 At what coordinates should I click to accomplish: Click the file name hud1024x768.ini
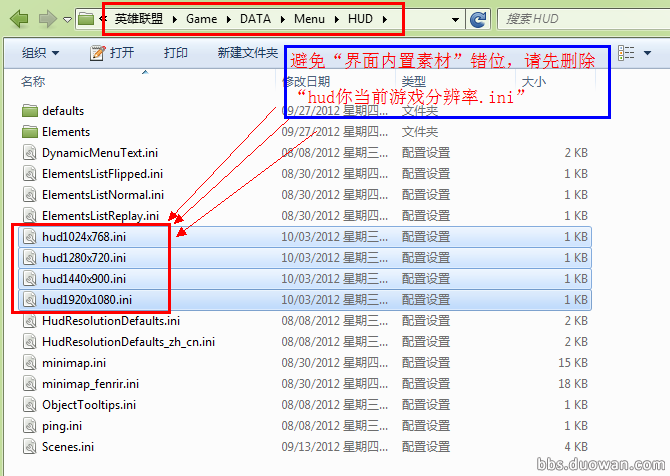click(84, 236)
